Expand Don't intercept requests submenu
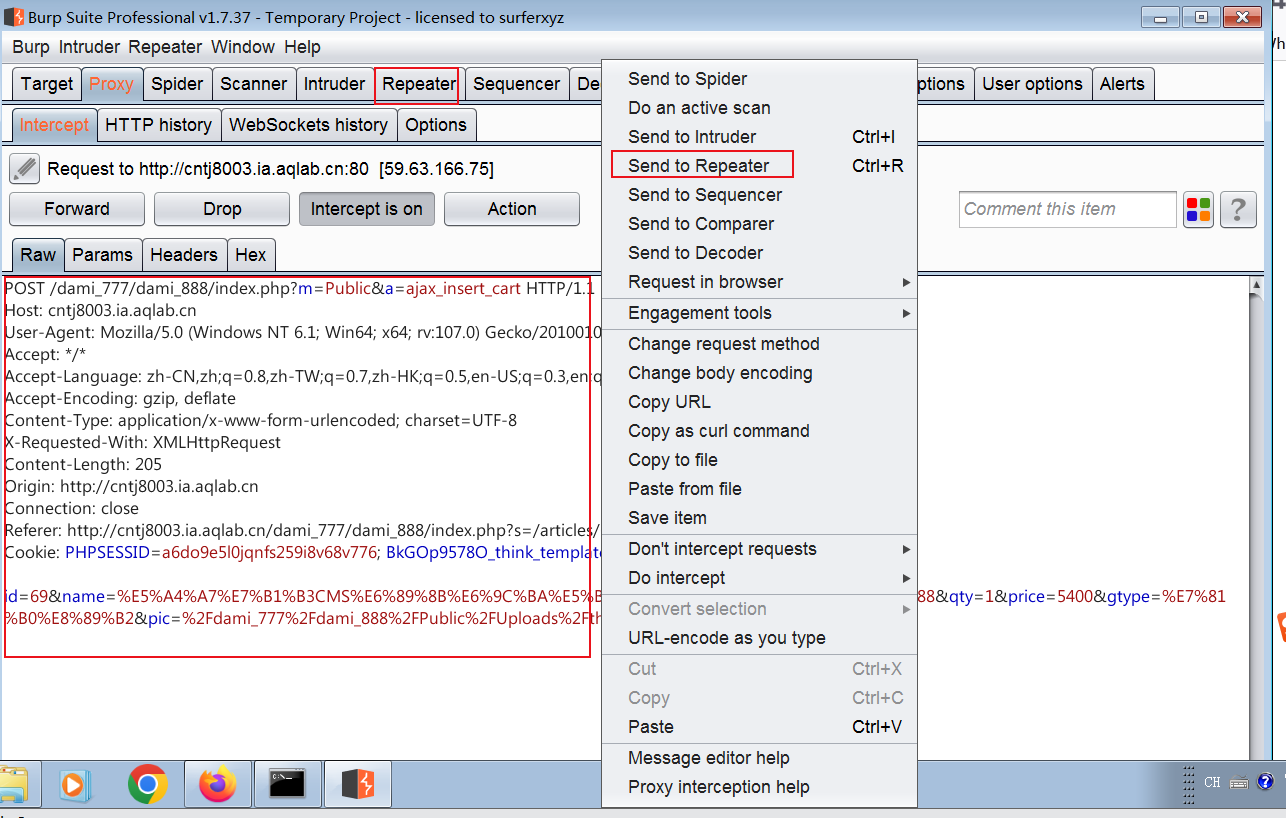 (x=759, y=549)
